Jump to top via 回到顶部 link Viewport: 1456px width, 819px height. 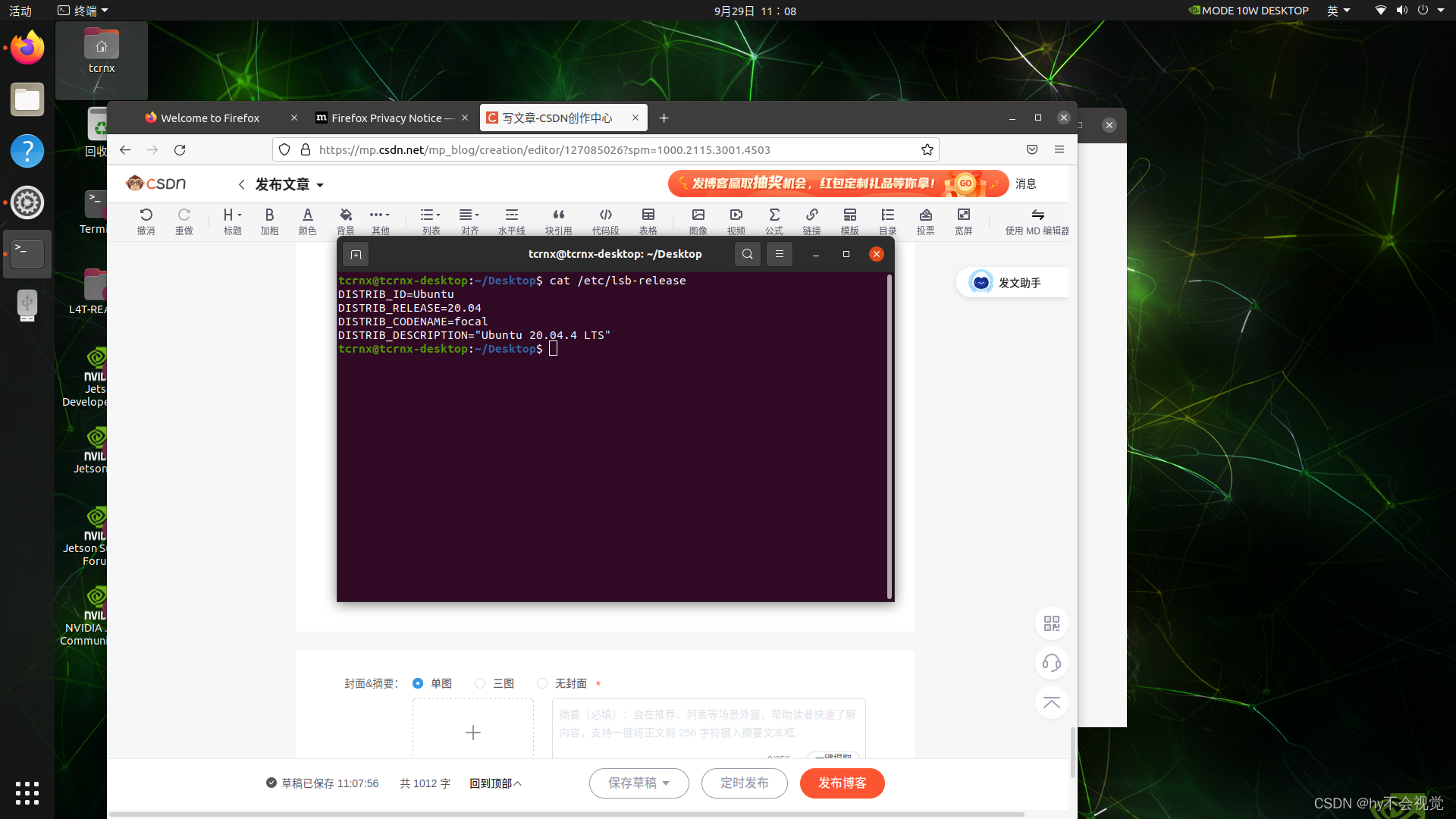(496, 783)
